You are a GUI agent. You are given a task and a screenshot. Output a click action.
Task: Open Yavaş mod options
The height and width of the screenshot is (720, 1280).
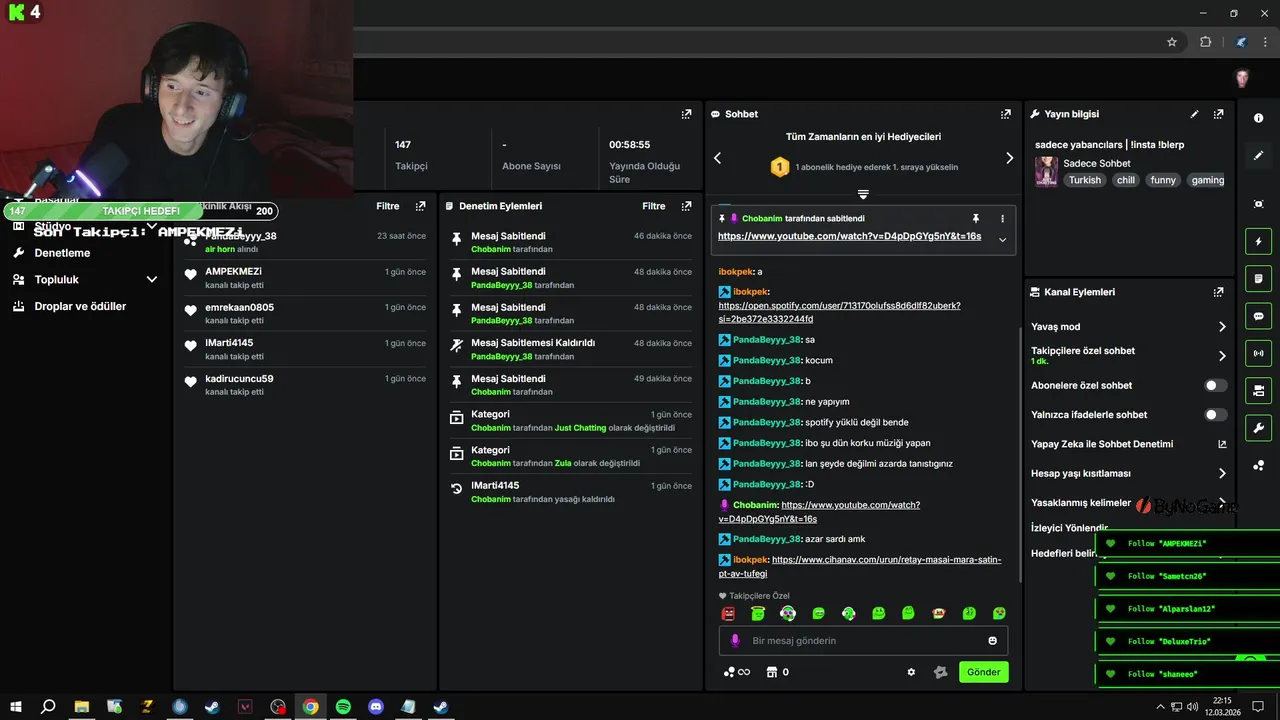pyautogui.click(x=1129, y=327)
